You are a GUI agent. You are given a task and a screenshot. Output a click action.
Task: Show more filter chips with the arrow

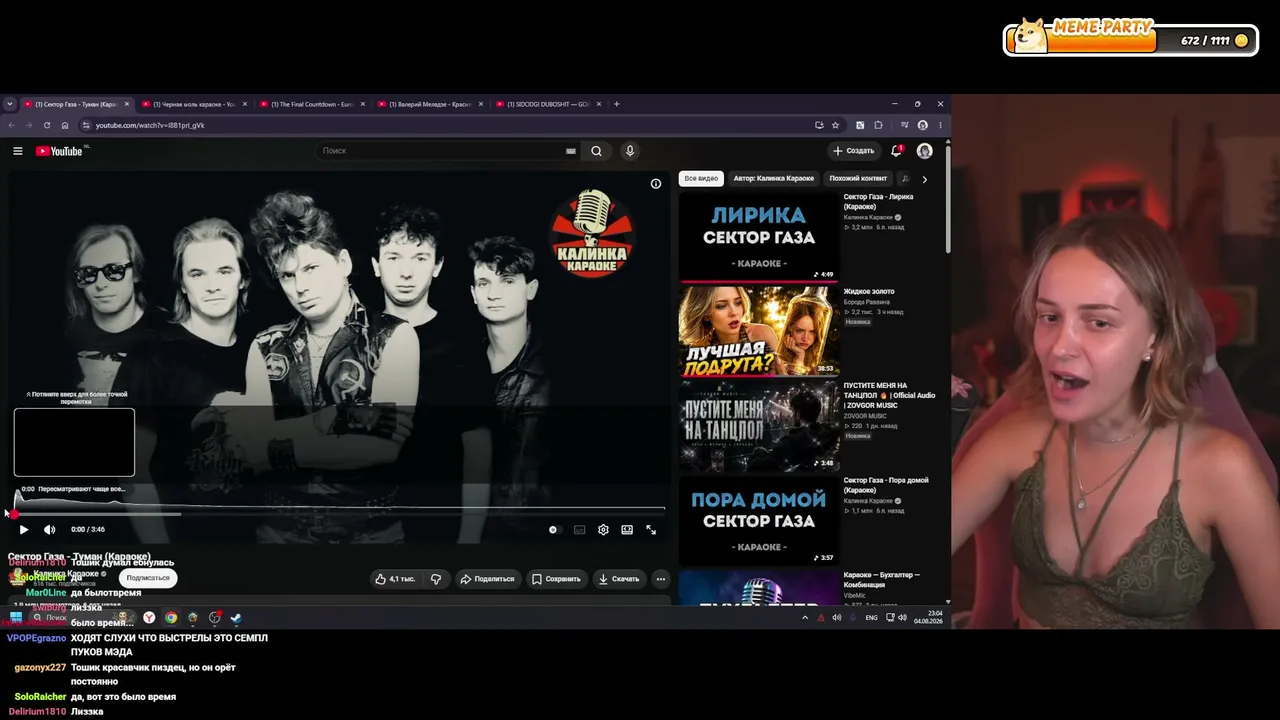point(924,179)
